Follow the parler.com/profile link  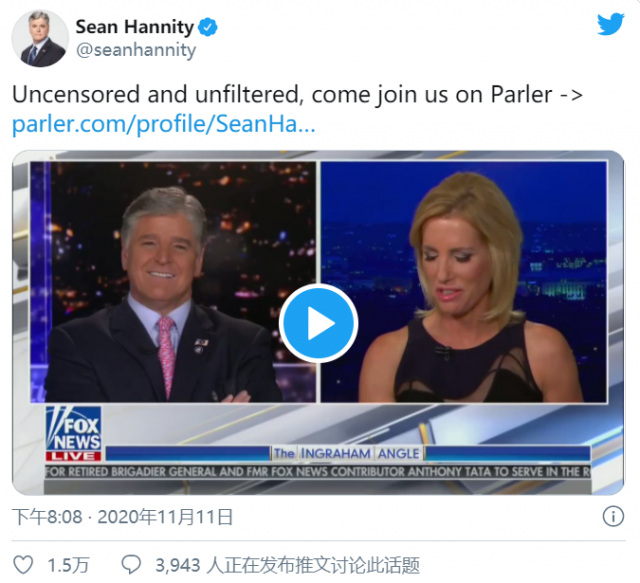164,123
